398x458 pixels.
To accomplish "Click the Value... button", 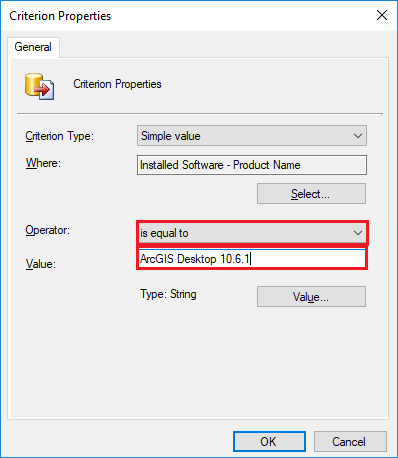I will 311,296.
